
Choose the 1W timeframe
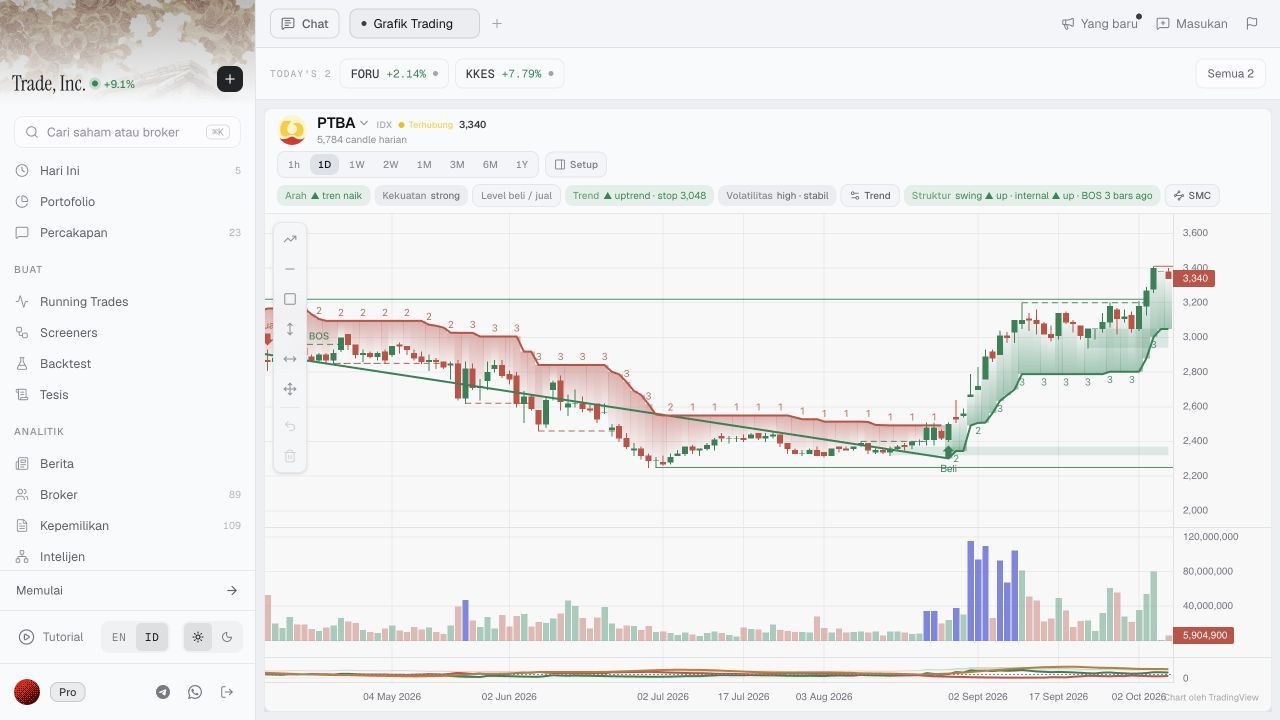(x=357, y=165)
